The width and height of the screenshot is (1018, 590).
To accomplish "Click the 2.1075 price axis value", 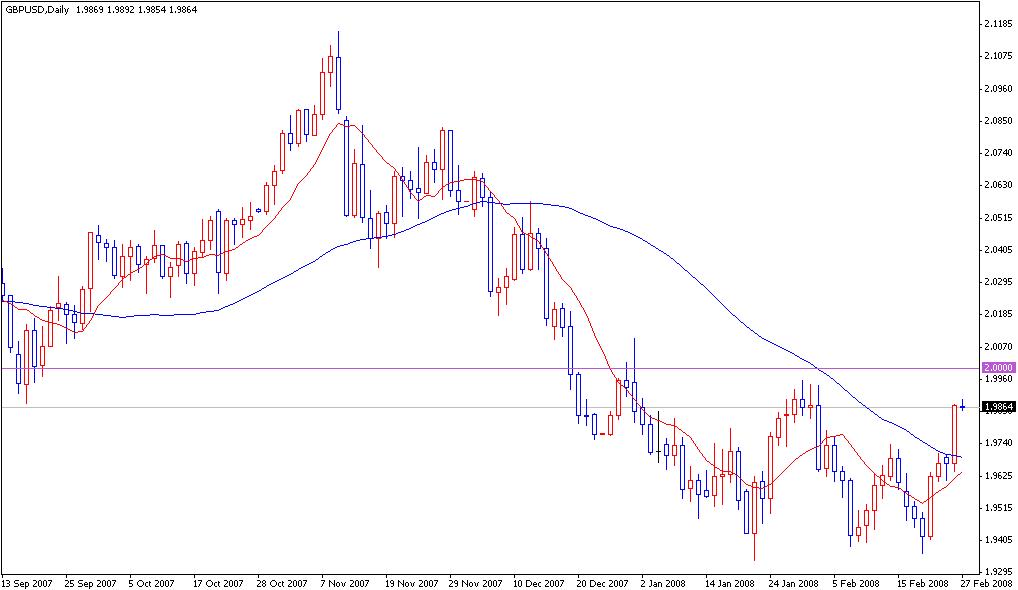I will coord(999,56).
